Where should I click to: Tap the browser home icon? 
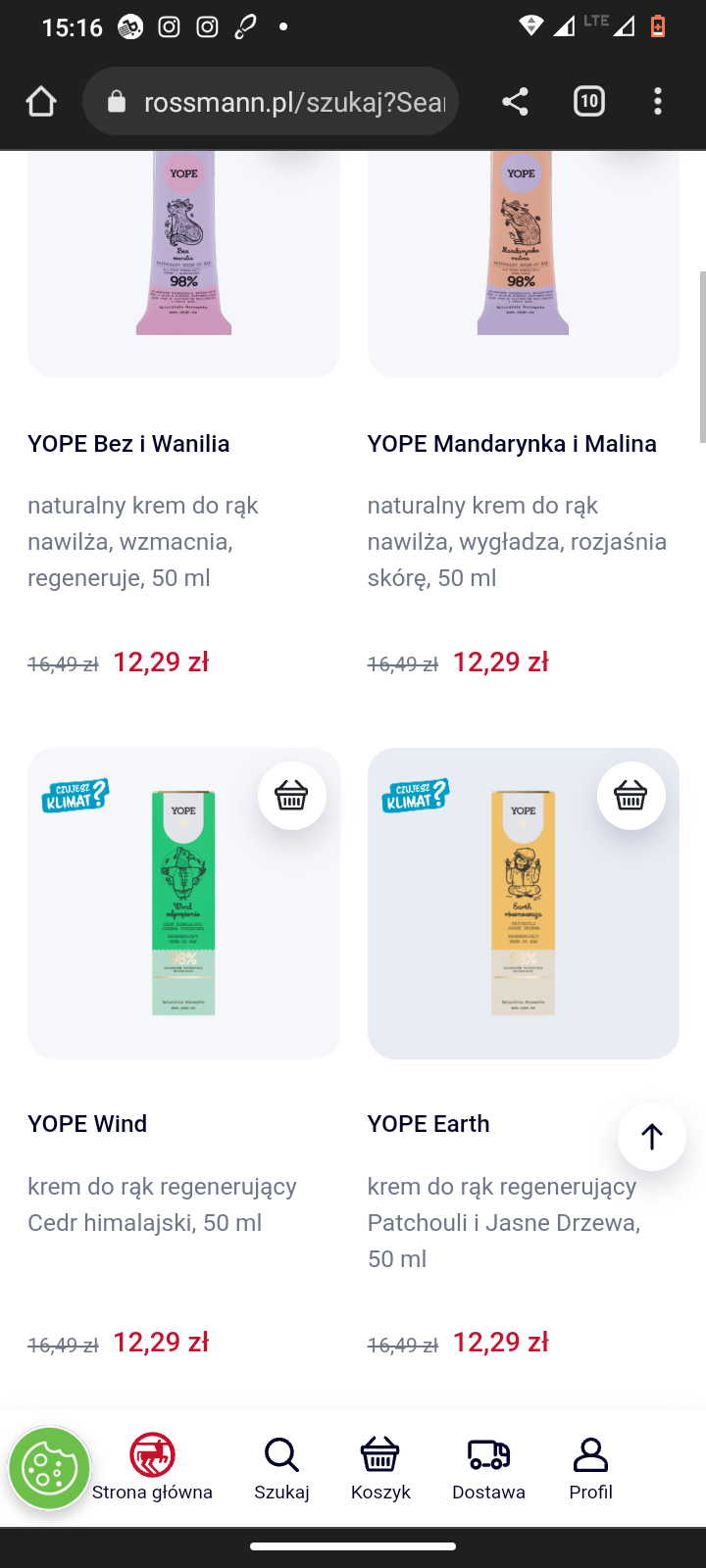tap(41, 101)
